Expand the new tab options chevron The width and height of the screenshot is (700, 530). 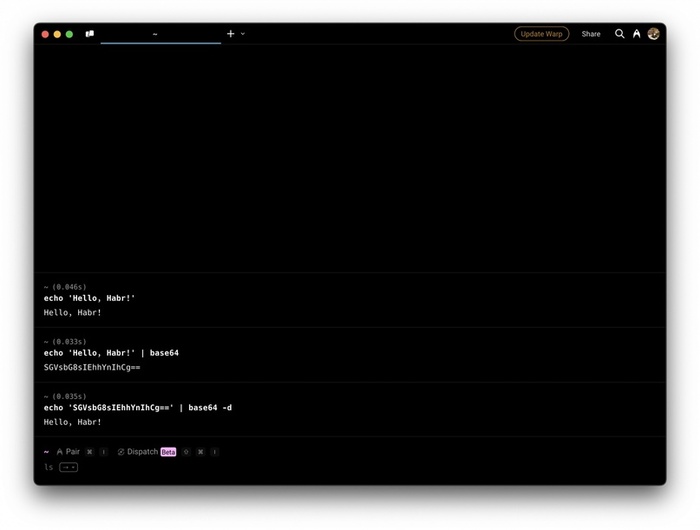[243, 34]
